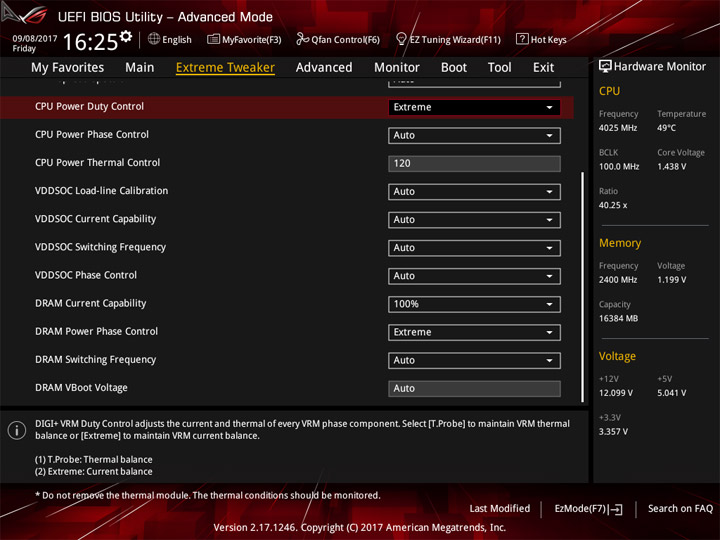720x540 pixels.
Task: Click the MyFavorite list icon
Action: (x=213, y=39)
